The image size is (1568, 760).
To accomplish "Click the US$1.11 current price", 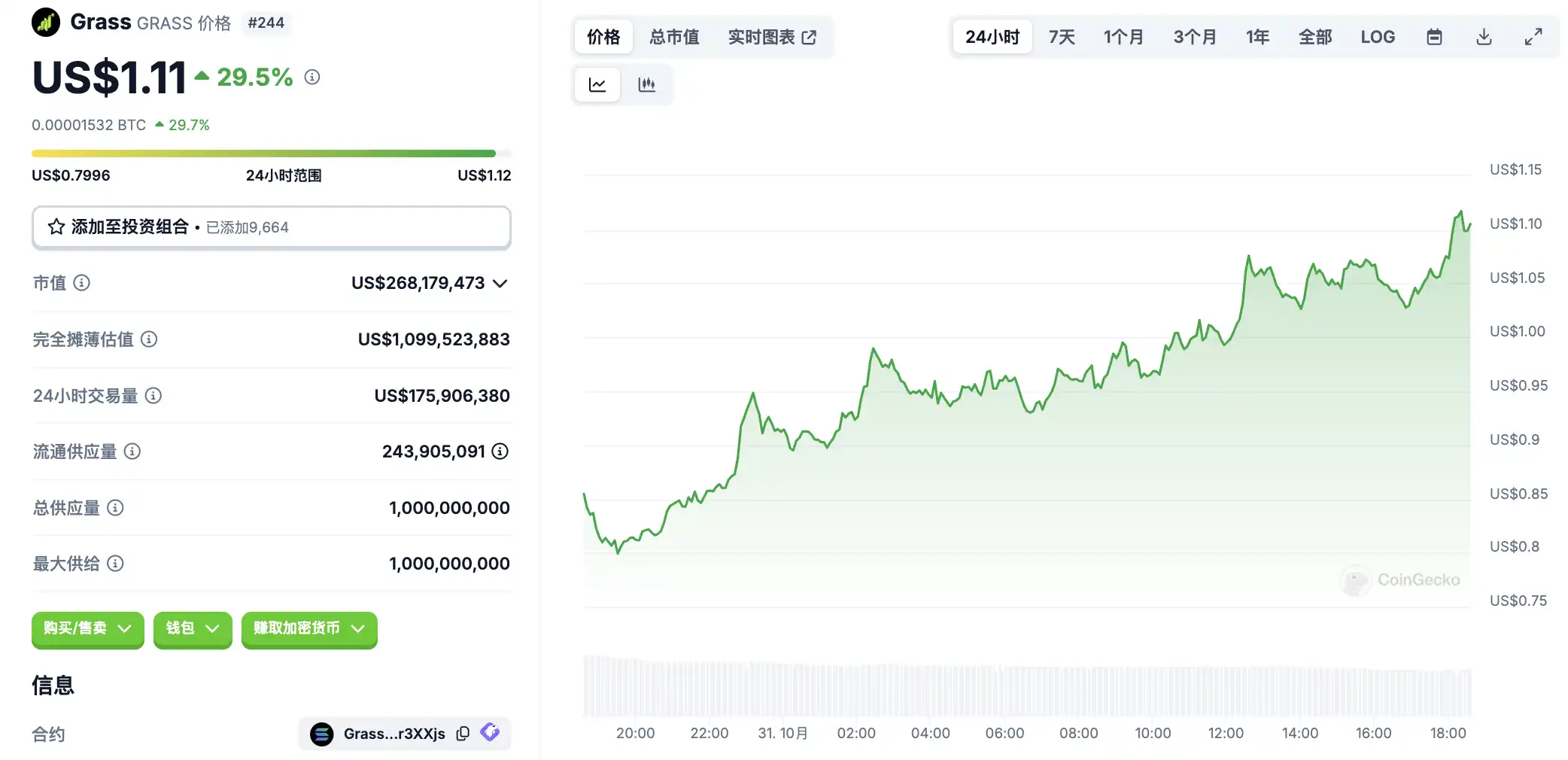I will click(x=109, y=77).
